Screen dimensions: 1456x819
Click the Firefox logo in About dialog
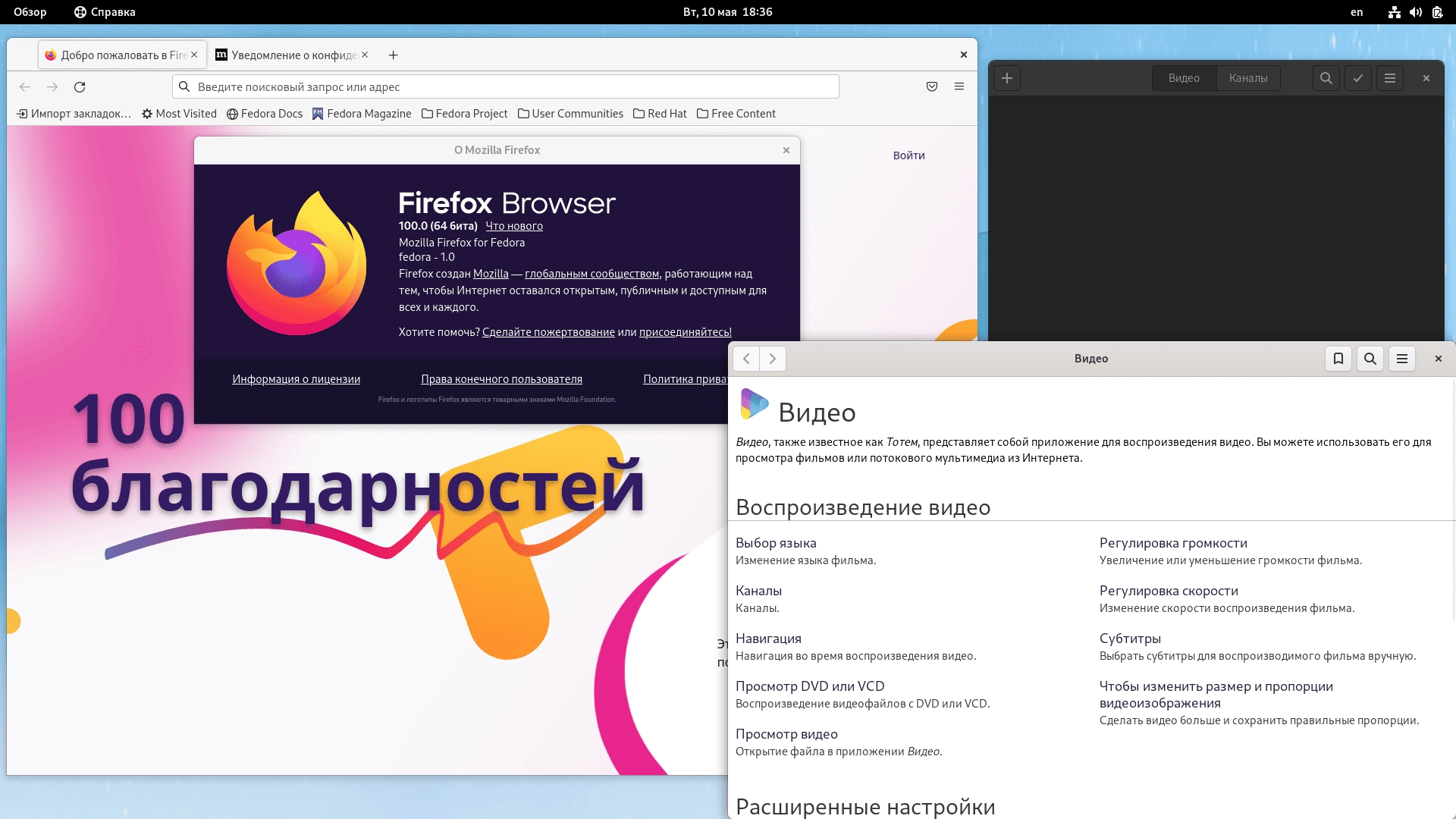coord(297,262)
